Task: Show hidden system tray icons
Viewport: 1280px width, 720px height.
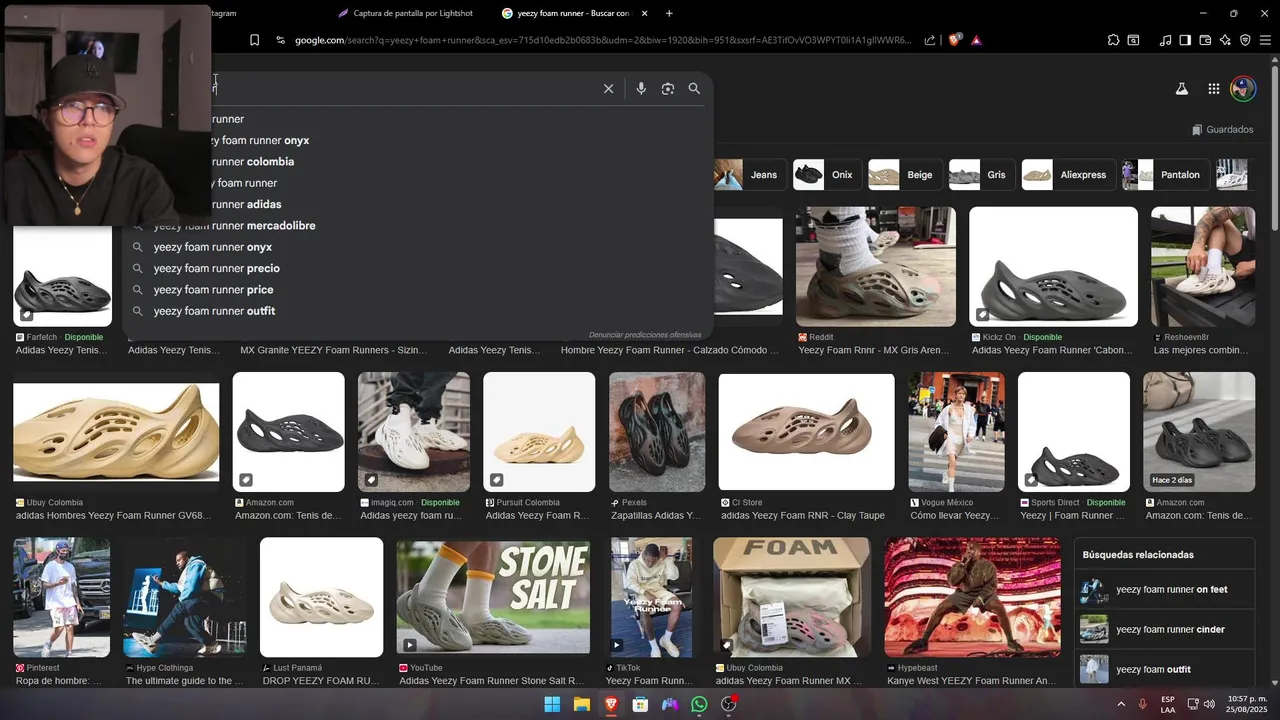Action: 1120,705
